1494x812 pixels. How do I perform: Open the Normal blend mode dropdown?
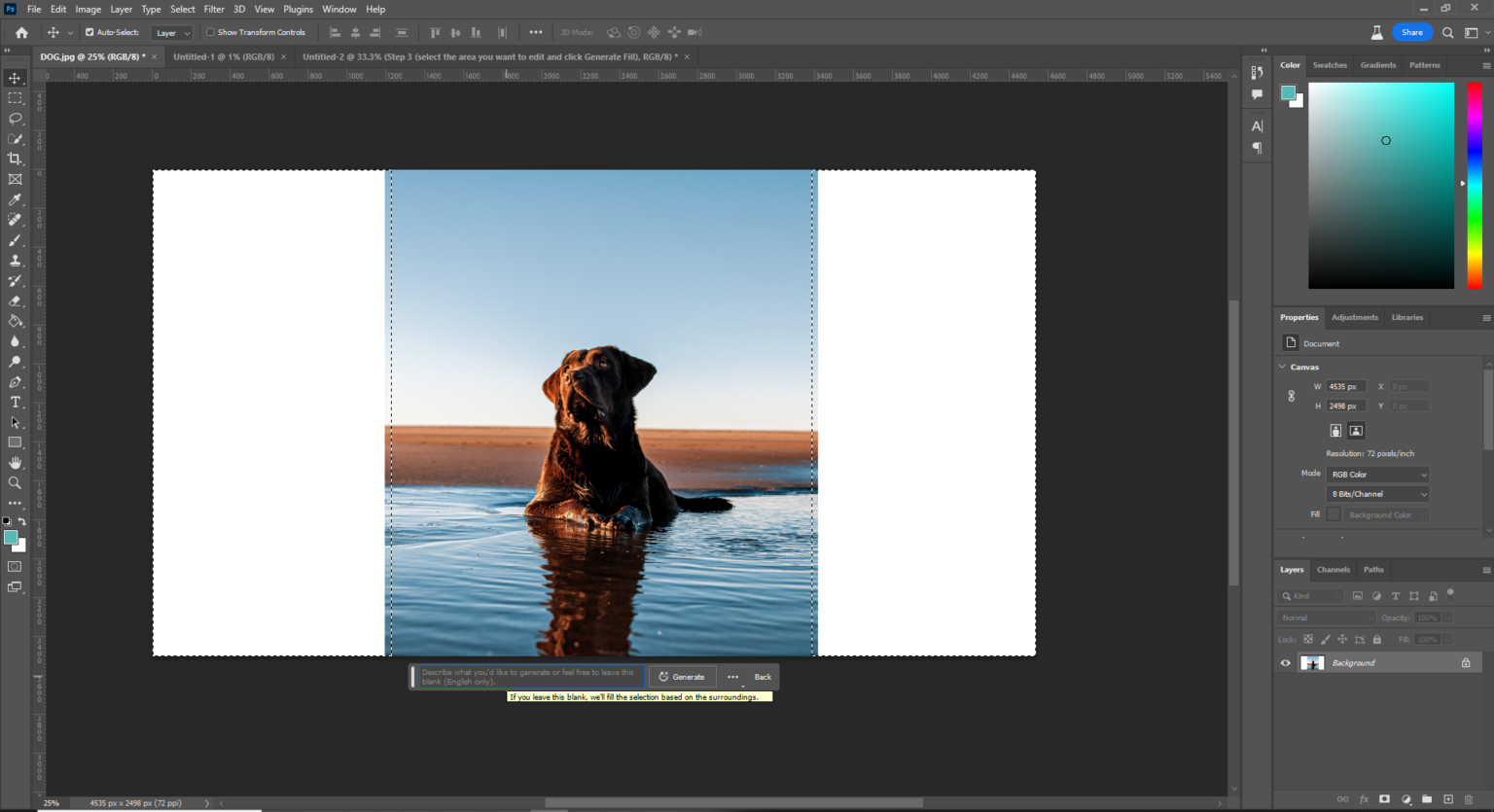[1326, 618]
